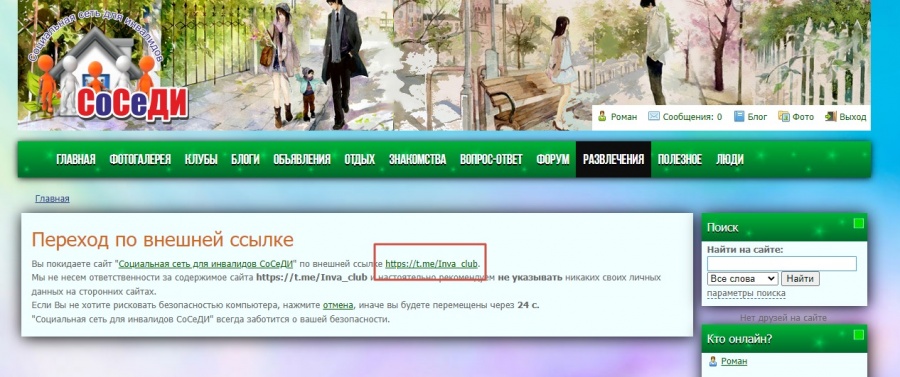Click the отмена cancel link
The image size is (900, 377).
point(338,305)
